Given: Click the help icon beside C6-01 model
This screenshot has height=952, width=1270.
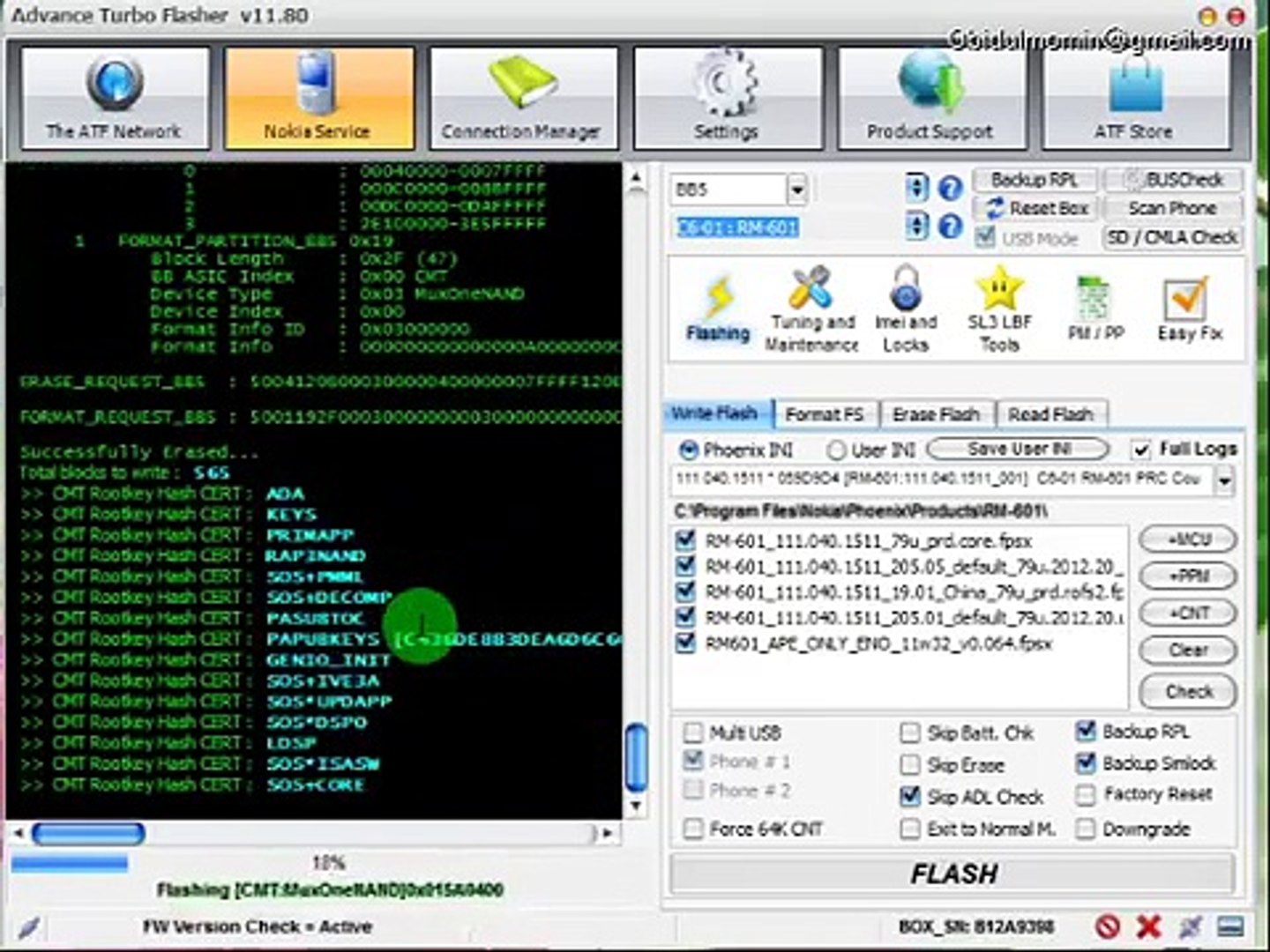Looking at the screenshot, I should pyautogui.click(x=950, y=227).
